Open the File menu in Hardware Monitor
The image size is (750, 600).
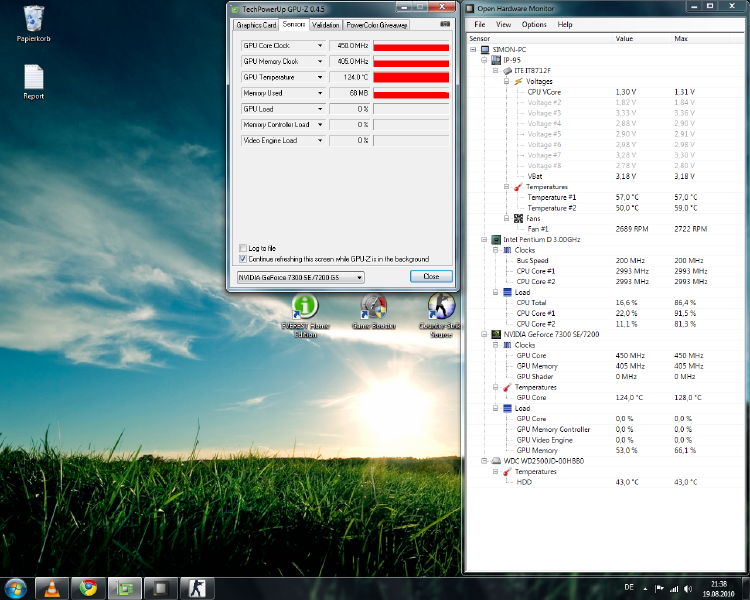pyautogui.click(x=480, y=24)
